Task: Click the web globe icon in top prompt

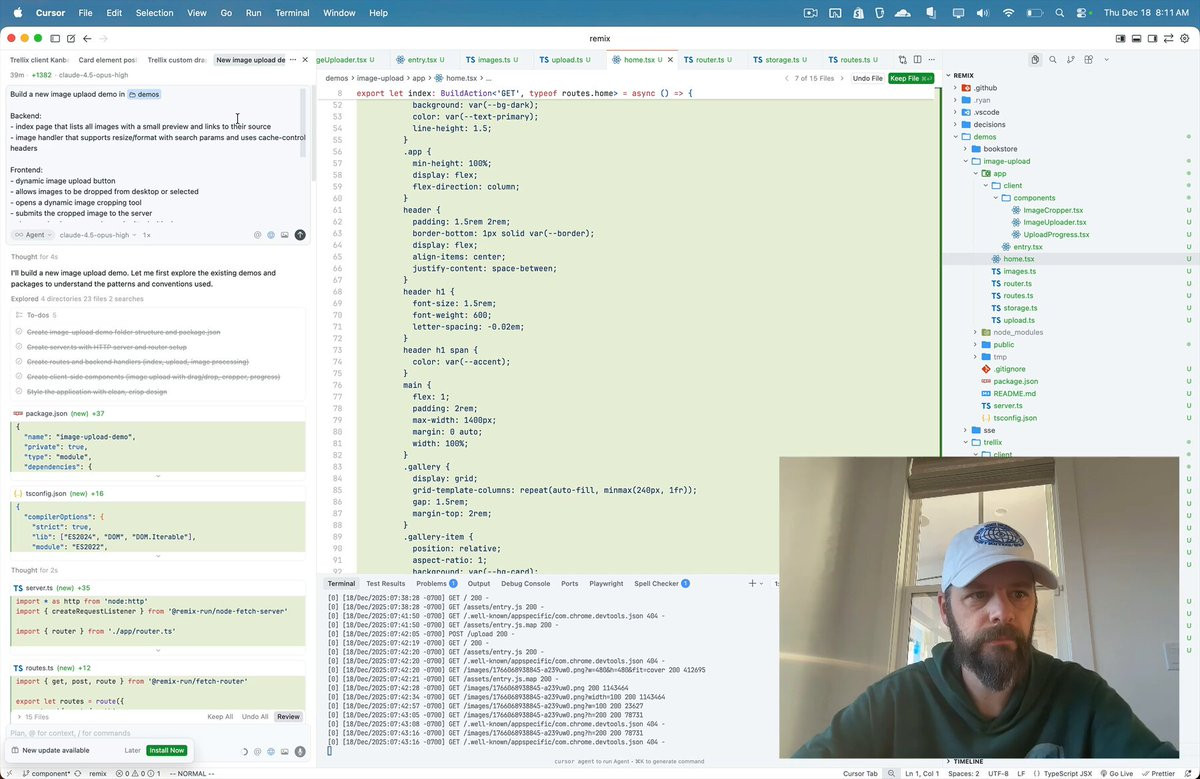Action: (271, 235)
